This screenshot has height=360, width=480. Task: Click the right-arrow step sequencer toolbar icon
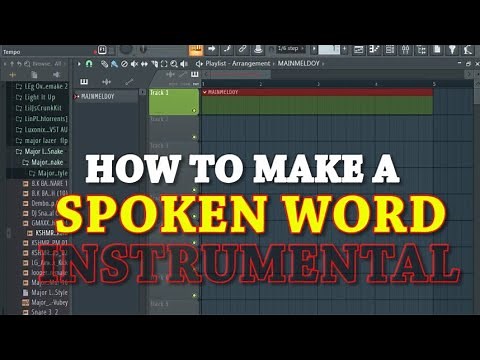tap(211, 49)
